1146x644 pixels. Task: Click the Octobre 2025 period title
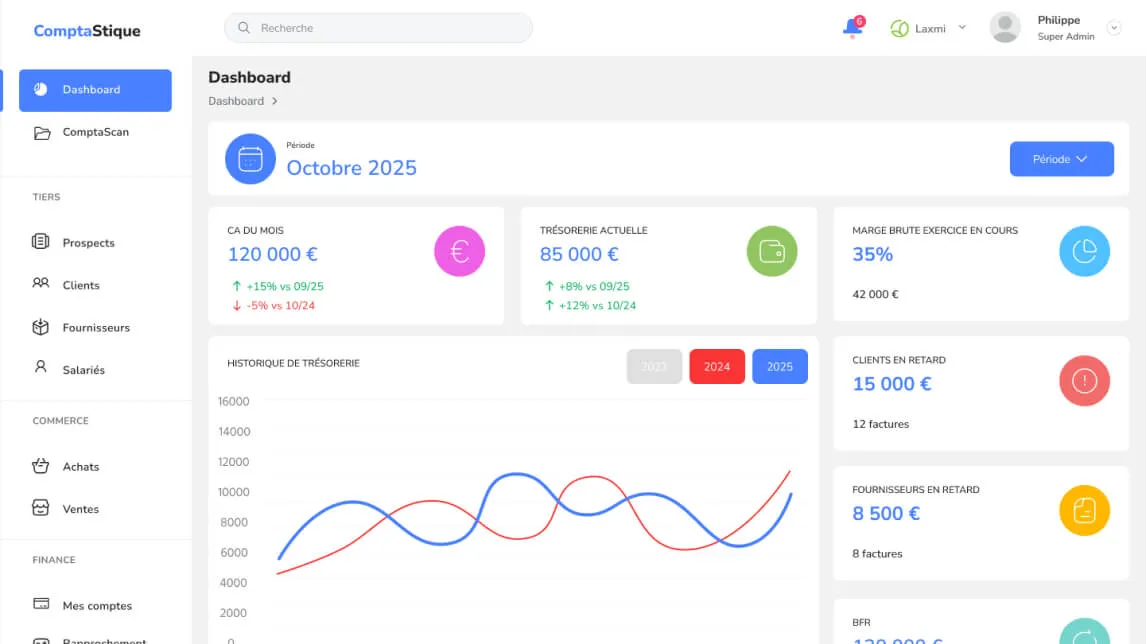(352, 168)
